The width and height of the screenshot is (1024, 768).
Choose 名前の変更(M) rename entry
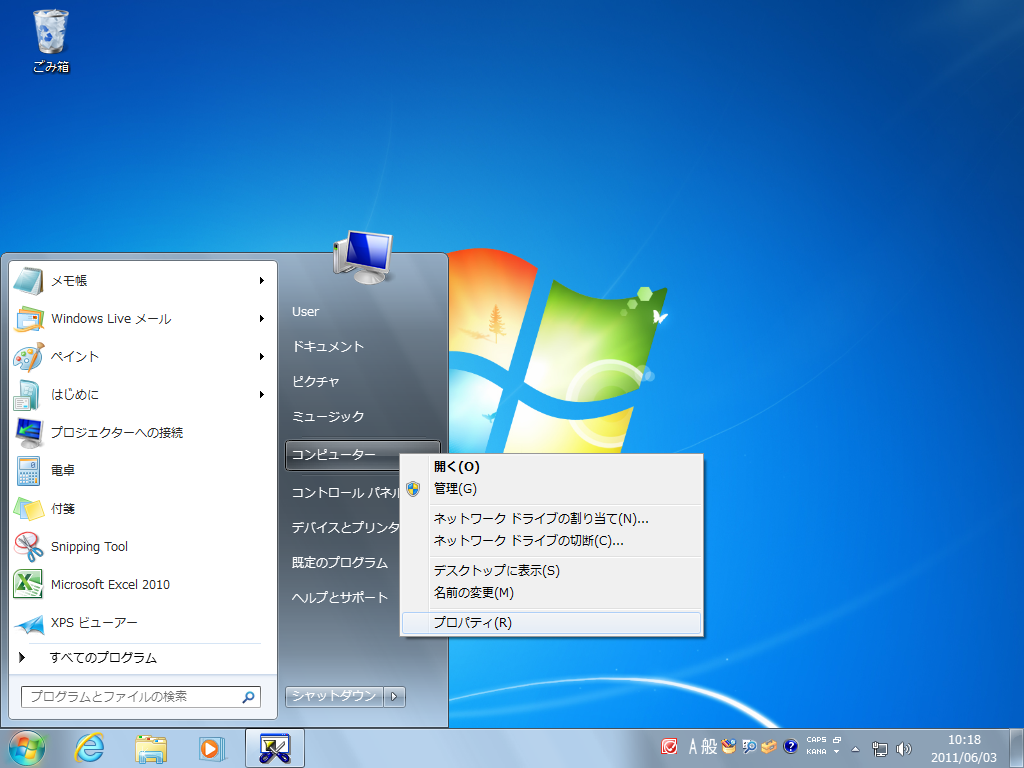tap(552, 593)
